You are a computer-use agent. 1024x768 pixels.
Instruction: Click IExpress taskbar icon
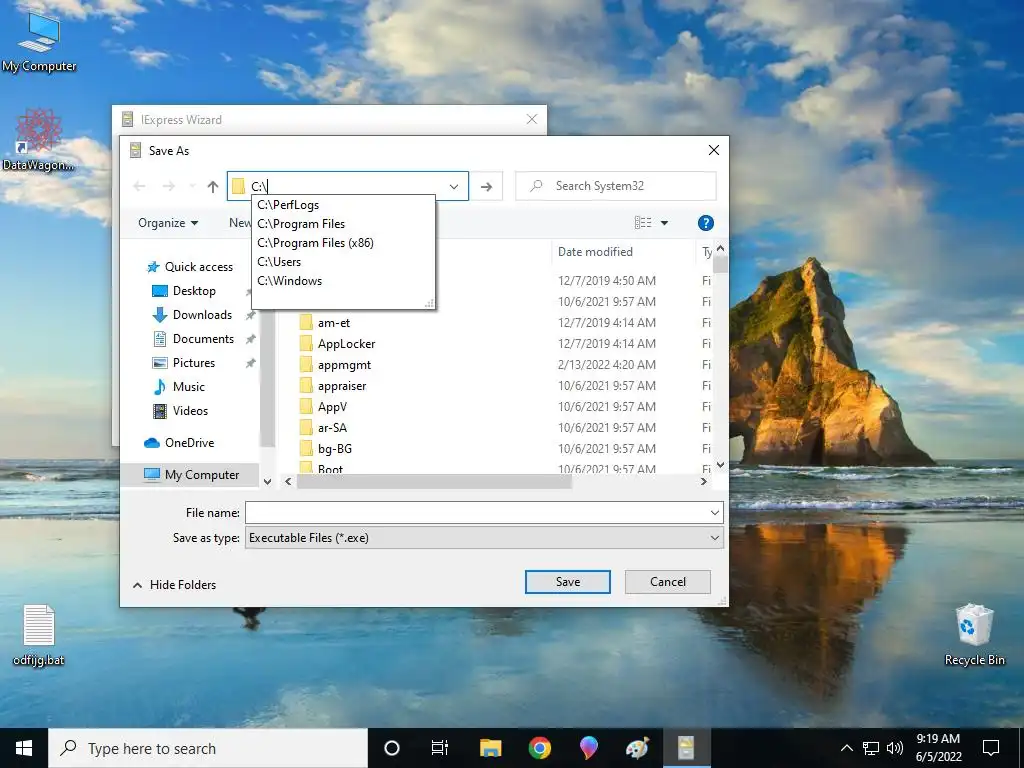[686, 748]
